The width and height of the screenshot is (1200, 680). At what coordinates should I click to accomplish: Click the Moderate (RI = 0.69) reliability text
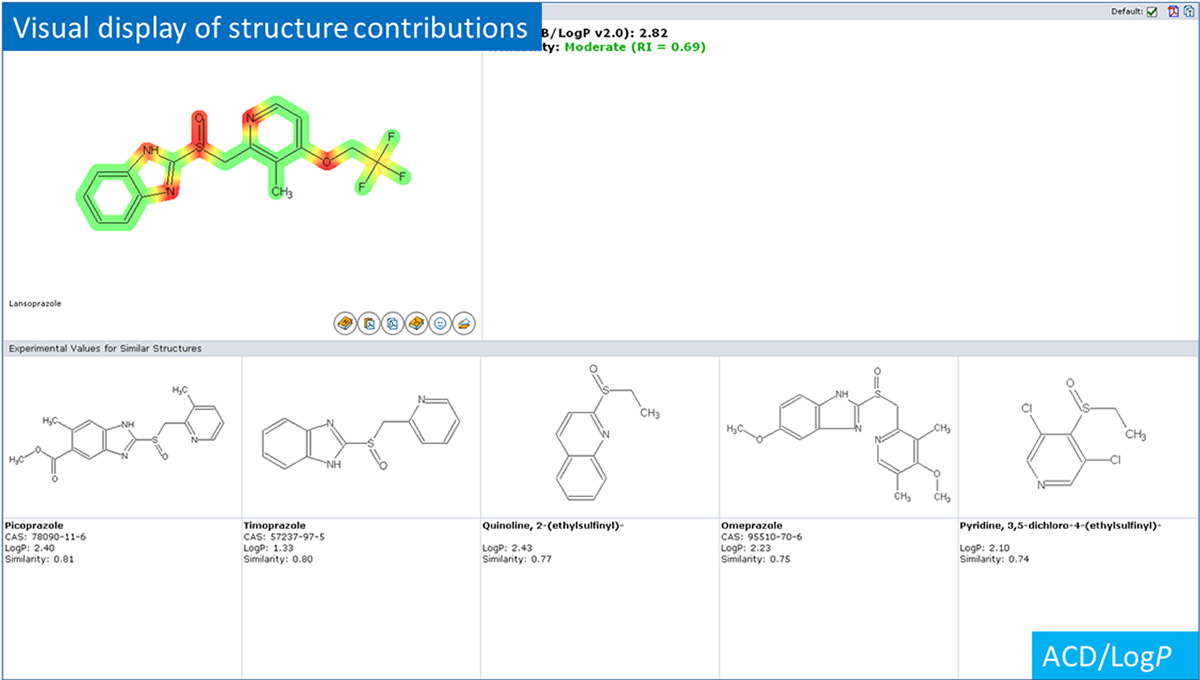coord(636,46)
